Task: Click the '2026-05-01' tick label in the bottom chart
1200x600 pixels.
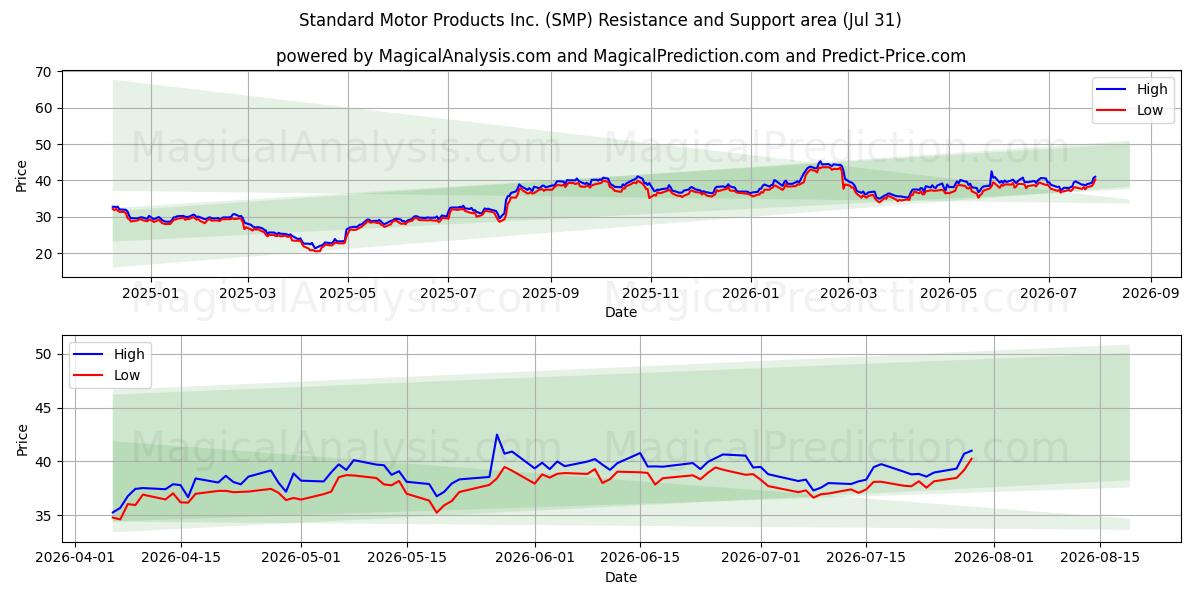Action: tap(302, 559)
